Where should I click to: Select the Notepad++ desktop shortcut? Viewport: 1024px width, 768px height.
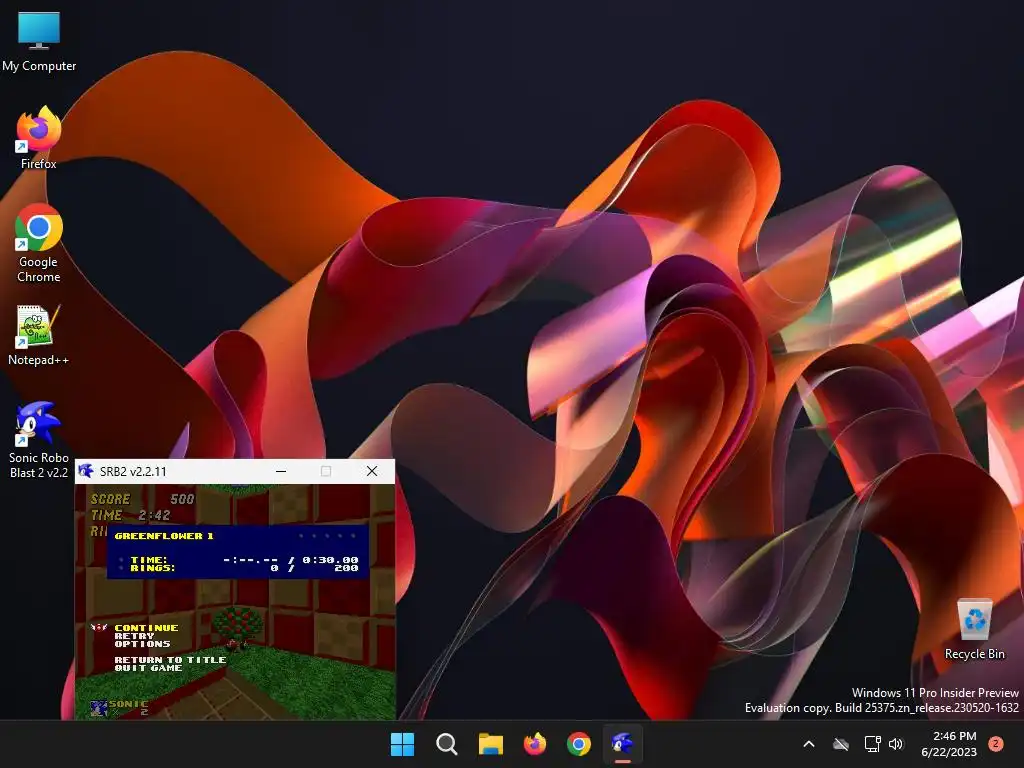(39, 334)
